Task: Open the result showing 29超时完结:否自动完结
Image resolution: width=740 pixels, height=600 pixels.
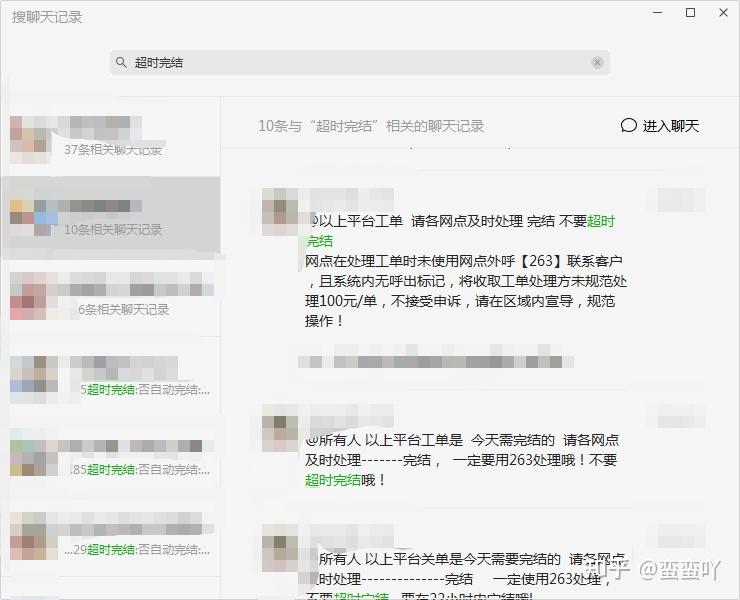Action: click(110, 538)
